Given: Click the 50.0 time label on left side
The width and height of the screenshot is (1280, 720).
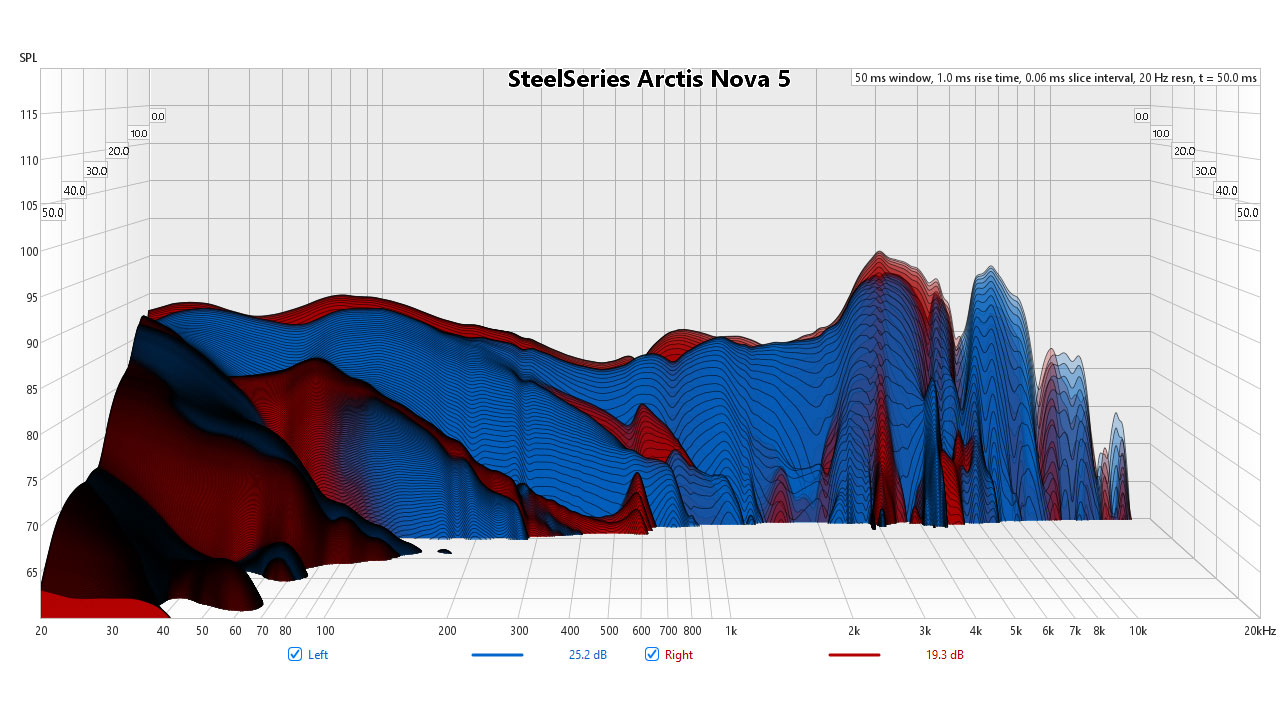Looking at the screenshot, I should point(53,212).
